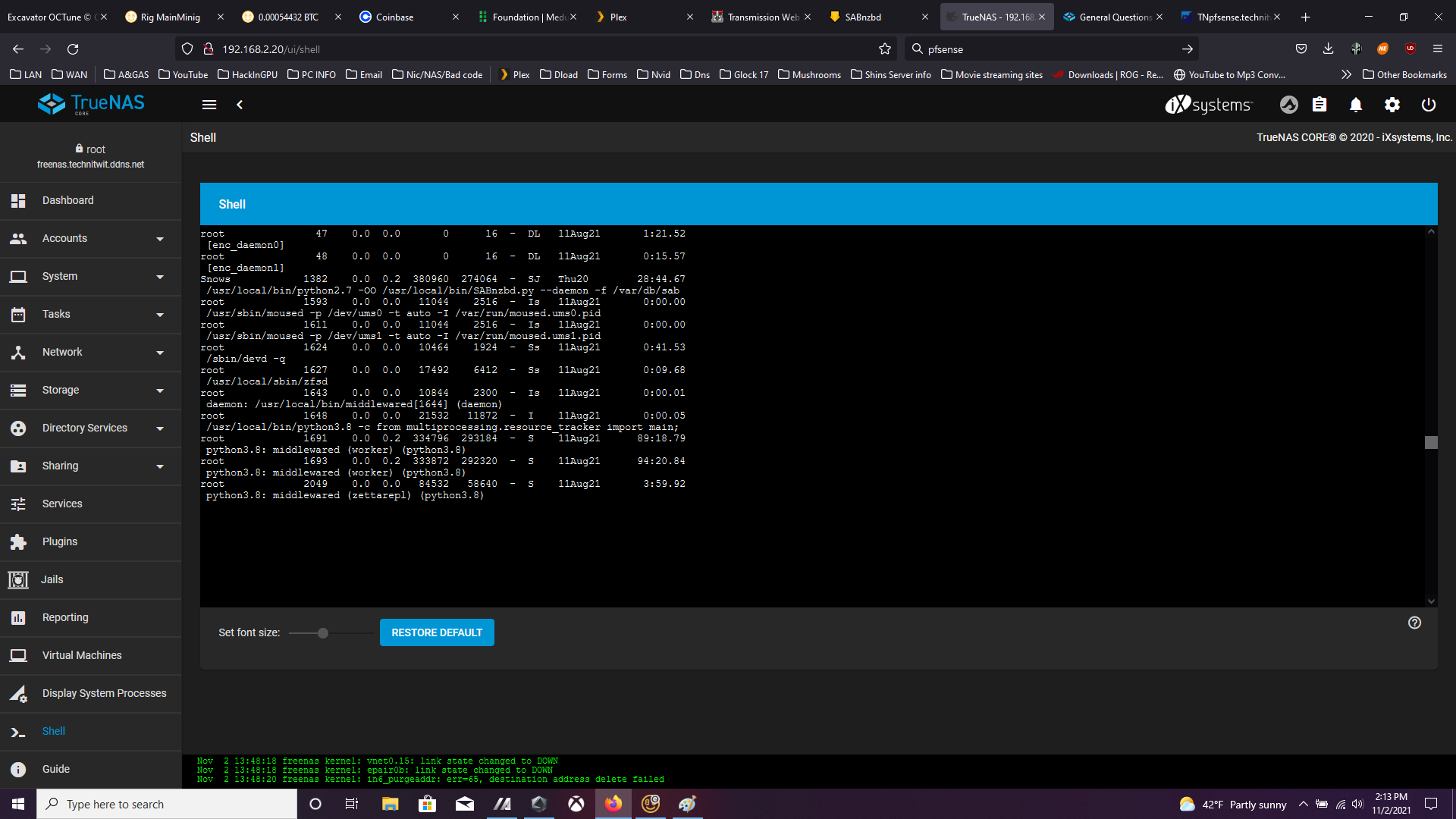Viewport: 1456px width, 819px height.
Task: Open the Windows Start menu
Action: point(18,804)
